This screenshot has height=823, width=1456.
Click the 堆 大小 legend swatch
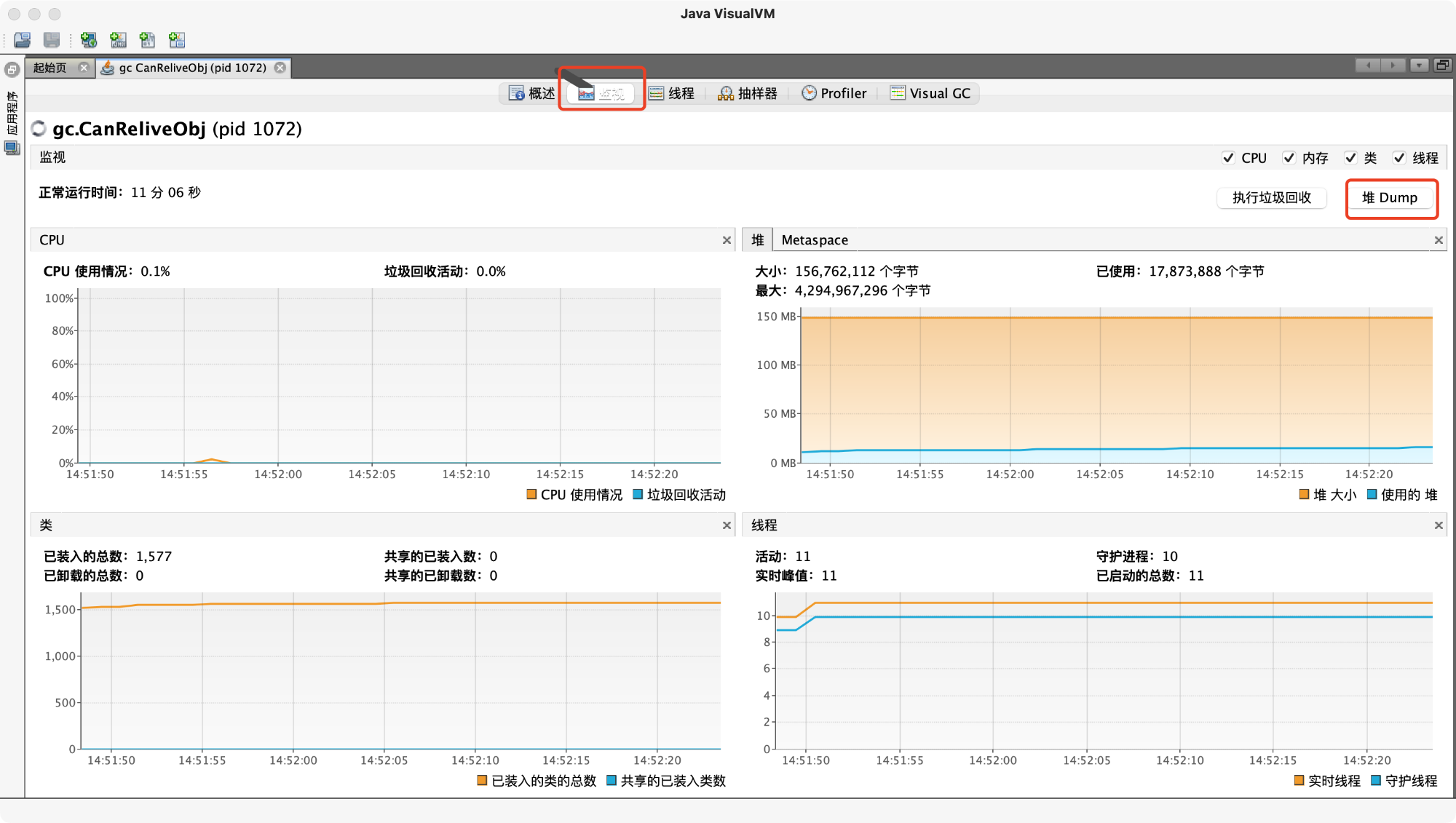[1304, 494]
